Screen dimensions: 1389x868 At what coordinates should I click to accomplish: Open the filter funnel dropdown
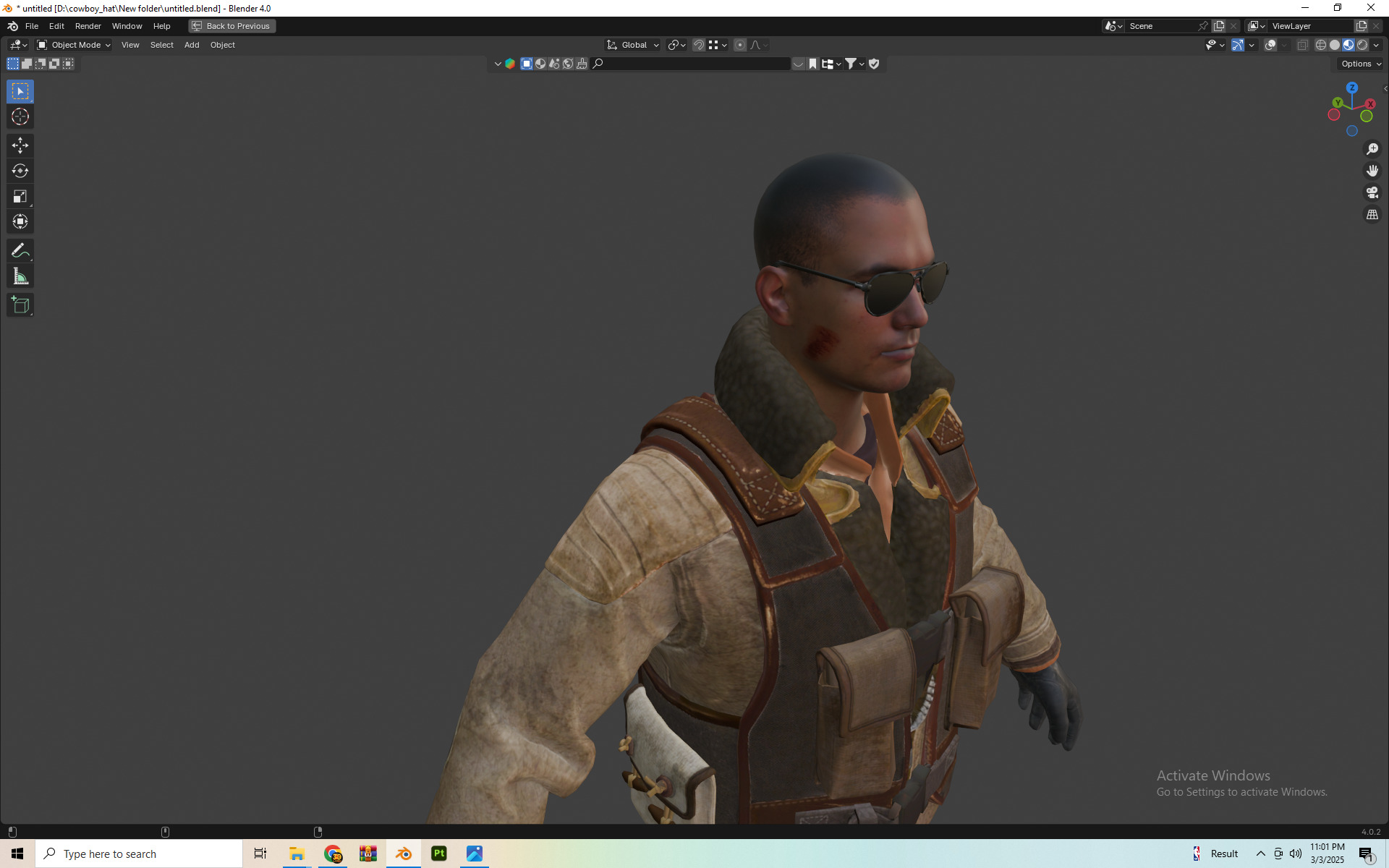coord(855,64)
